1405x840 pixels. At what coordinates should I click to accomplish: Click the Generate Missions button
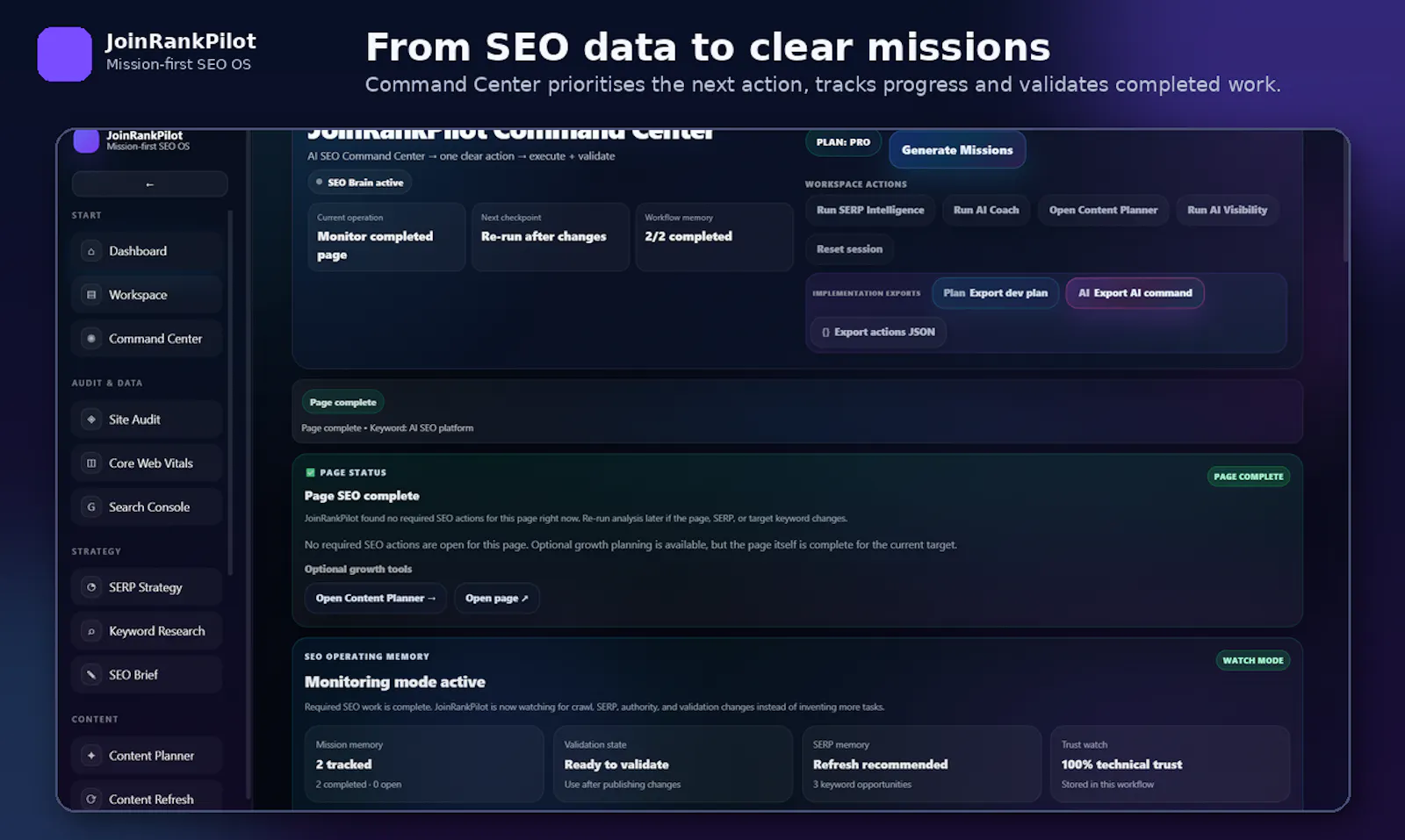point(957,150)
